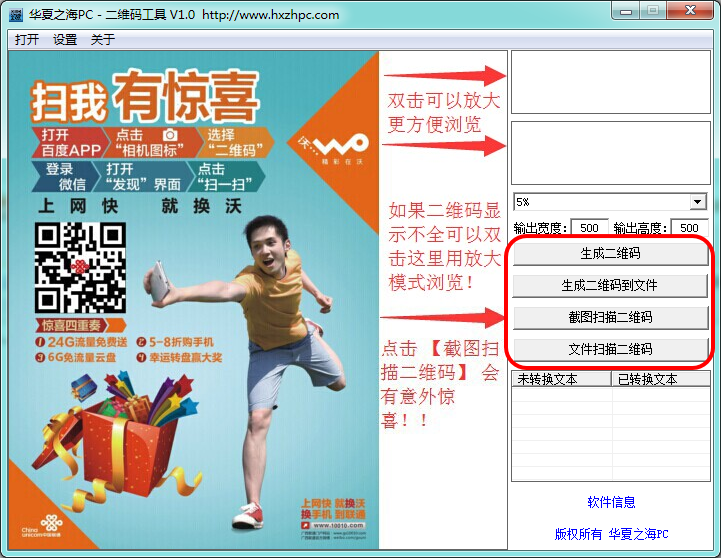
Task: Close the 二维码工具 window
Action: point(690,11)
